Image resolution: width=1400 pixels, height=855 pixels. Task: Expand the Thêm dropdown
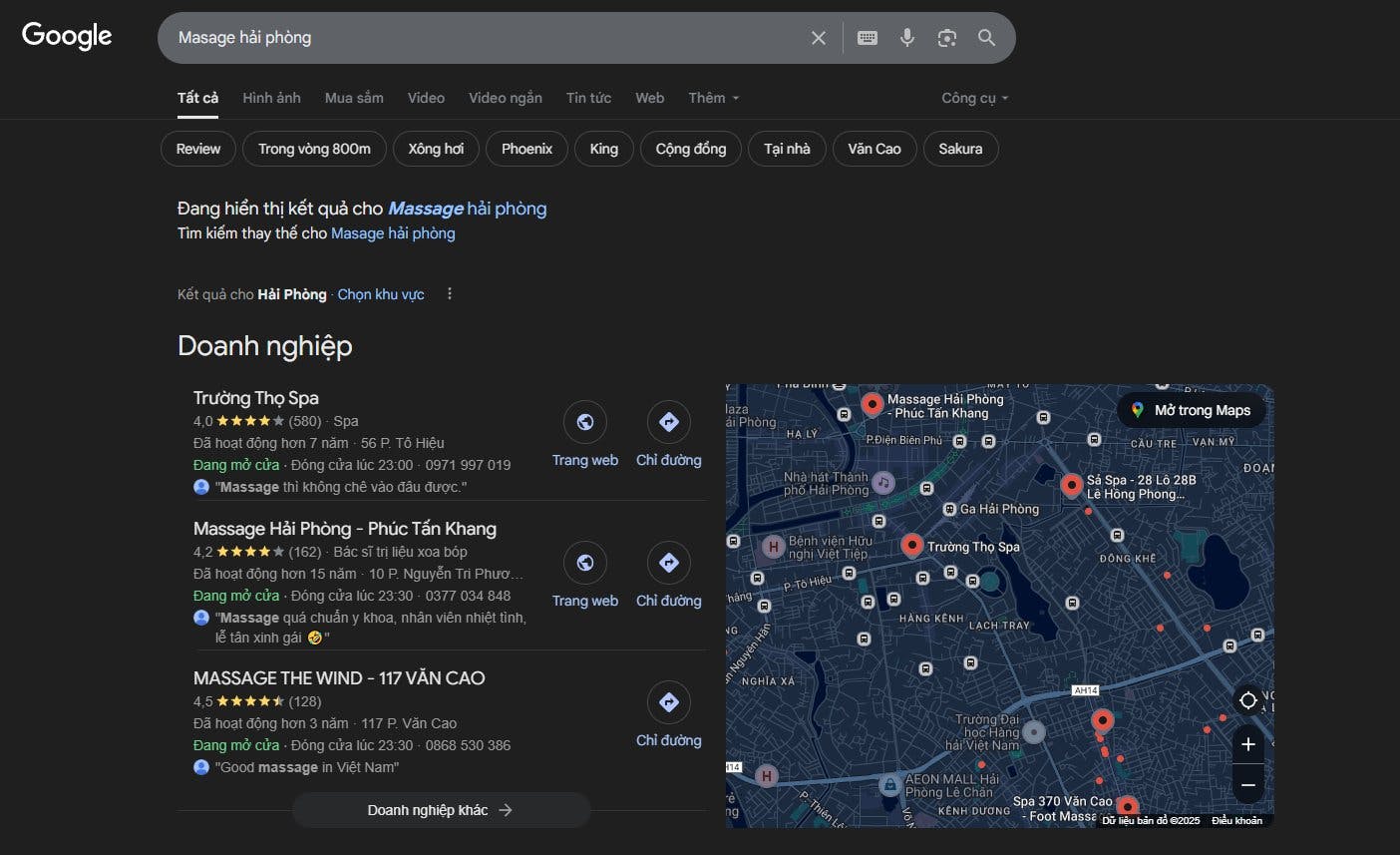click(x=714, y=98)
